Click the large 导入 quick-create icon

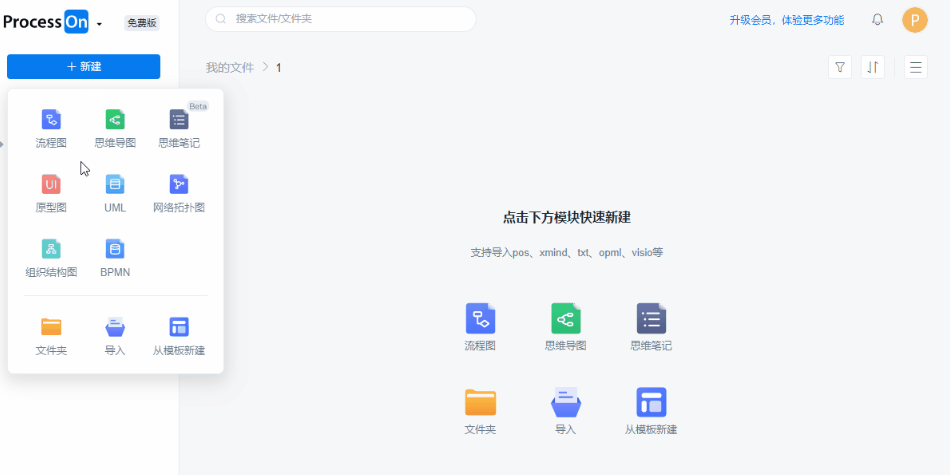(x=566, y=402)
